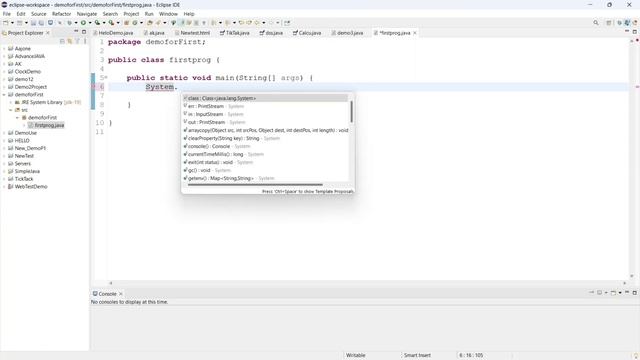This screenshot has height=360, width=640.
Task: Collapse the demoforFirst project node
Action: pos(4,95)
